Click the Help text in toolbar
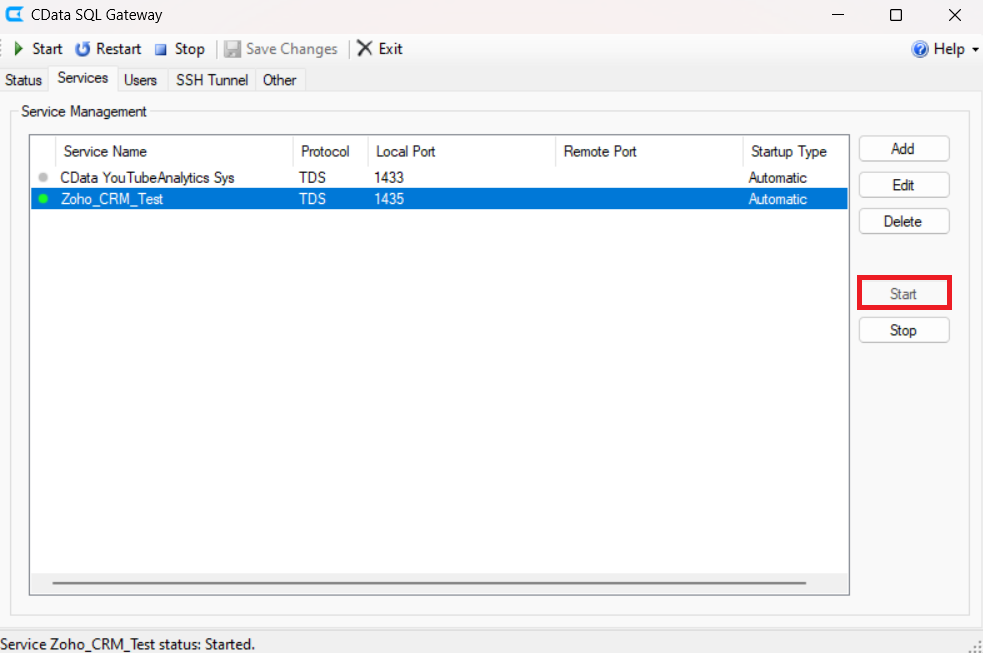Viewport: 983px width, 653px height. [x=949, y=49]
